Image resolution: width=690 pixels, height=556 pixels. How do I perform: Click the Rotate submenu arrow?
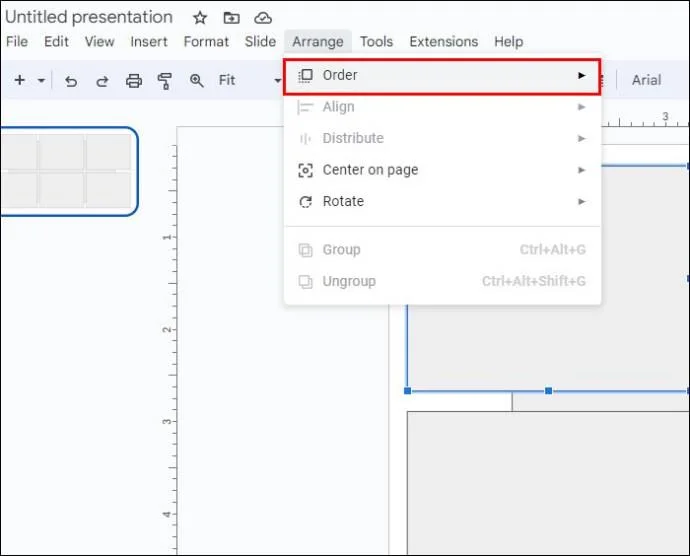click(x=581, y=202)
